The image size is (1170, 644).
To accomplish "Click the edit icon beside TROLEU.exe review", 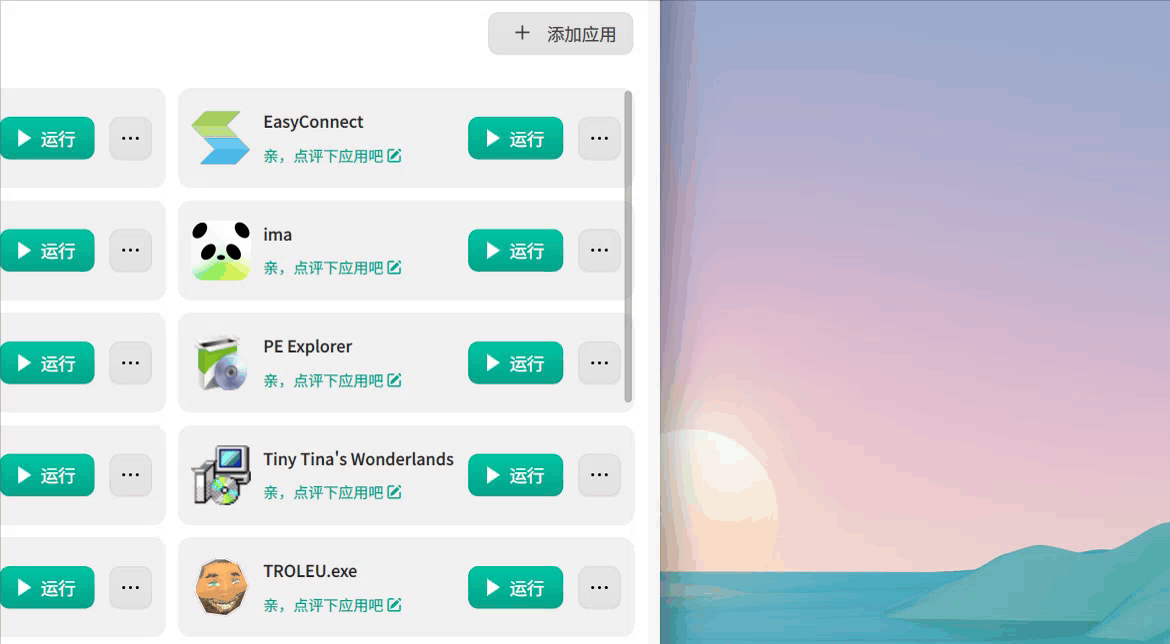I will pos(394,604).
